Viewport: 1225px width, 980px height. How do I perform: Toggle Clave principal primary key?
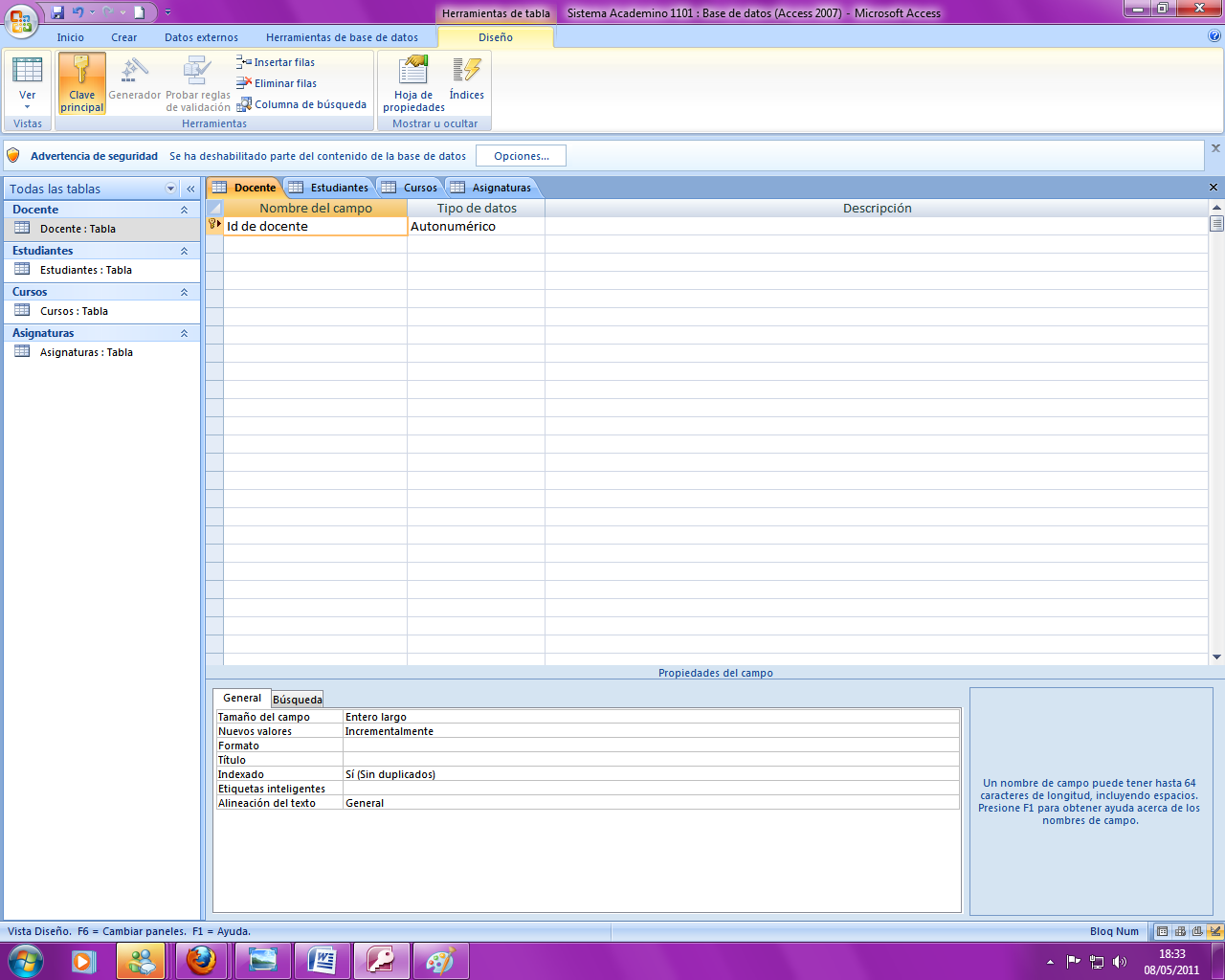(82, 83)
